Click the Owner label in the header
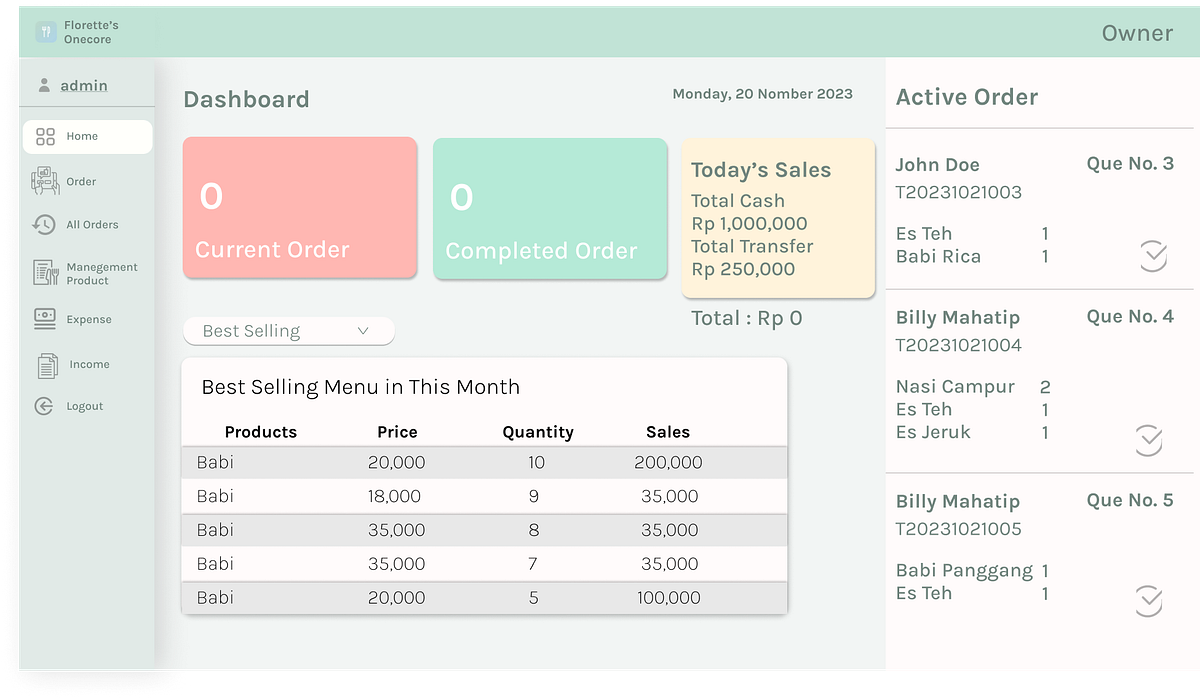 pyautogui.click(x=1137, y=32)
